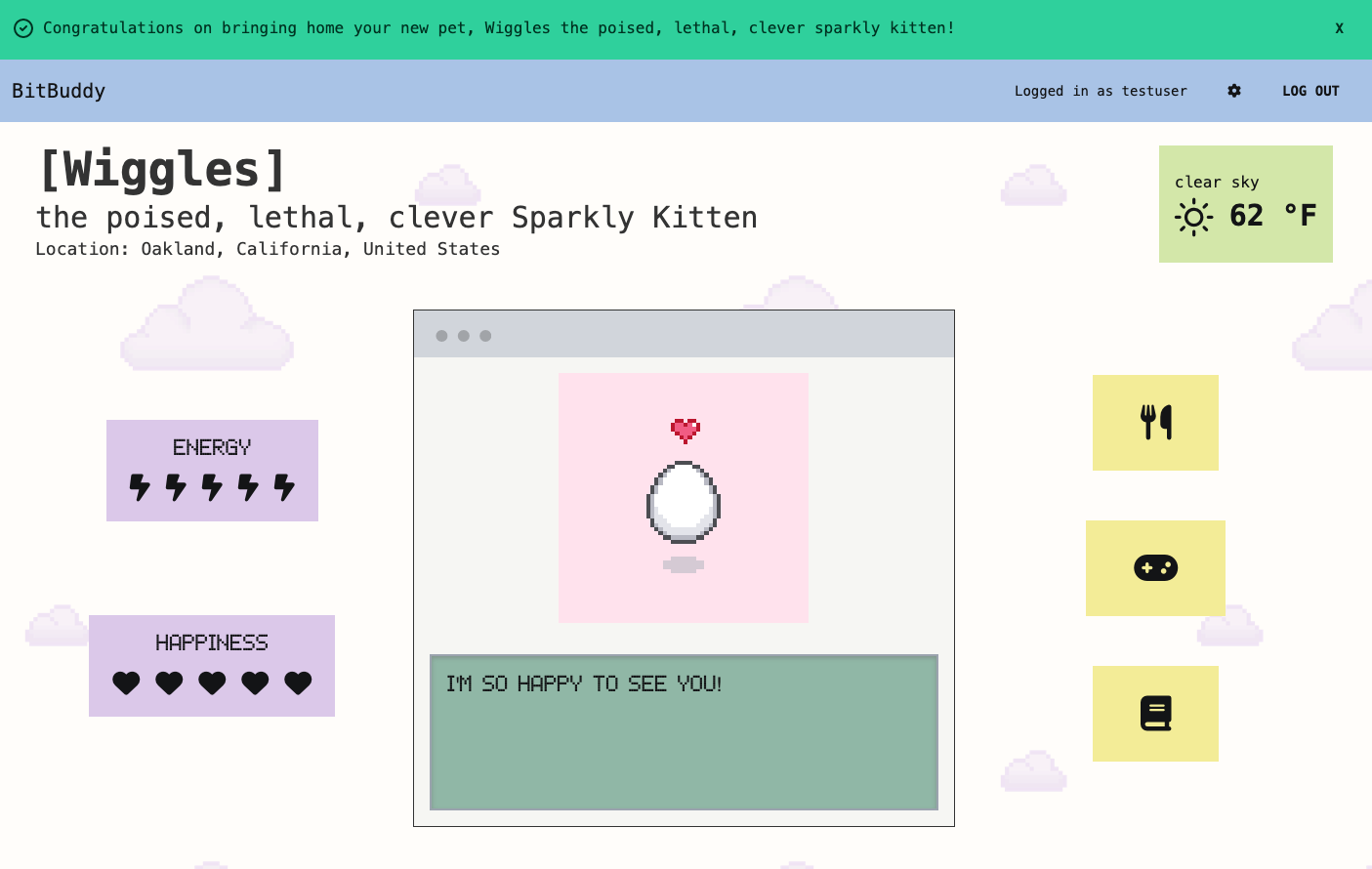This screenshot has width=1372, height=869.
Task: Open the book journal icon
Action: (x=1155, y=714)
